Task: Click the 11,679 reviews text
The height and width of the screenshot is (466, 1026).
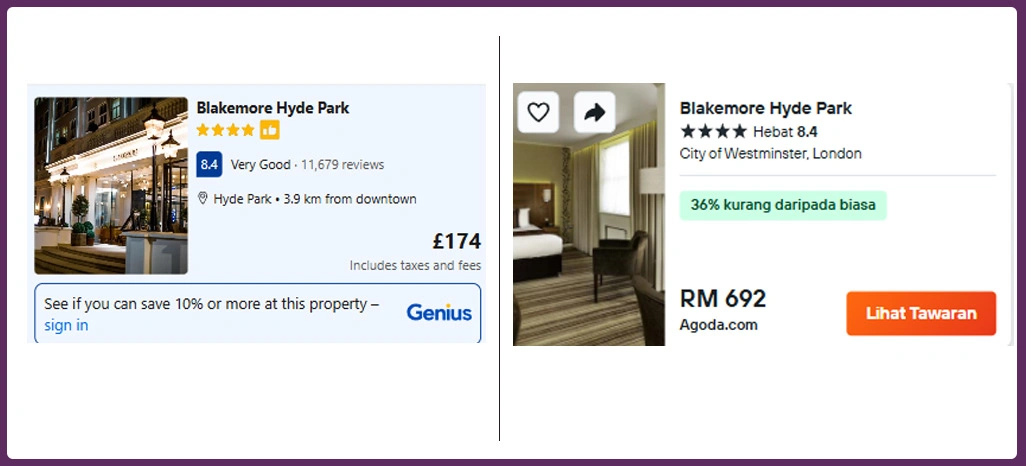Action: [x=342, y=165]
